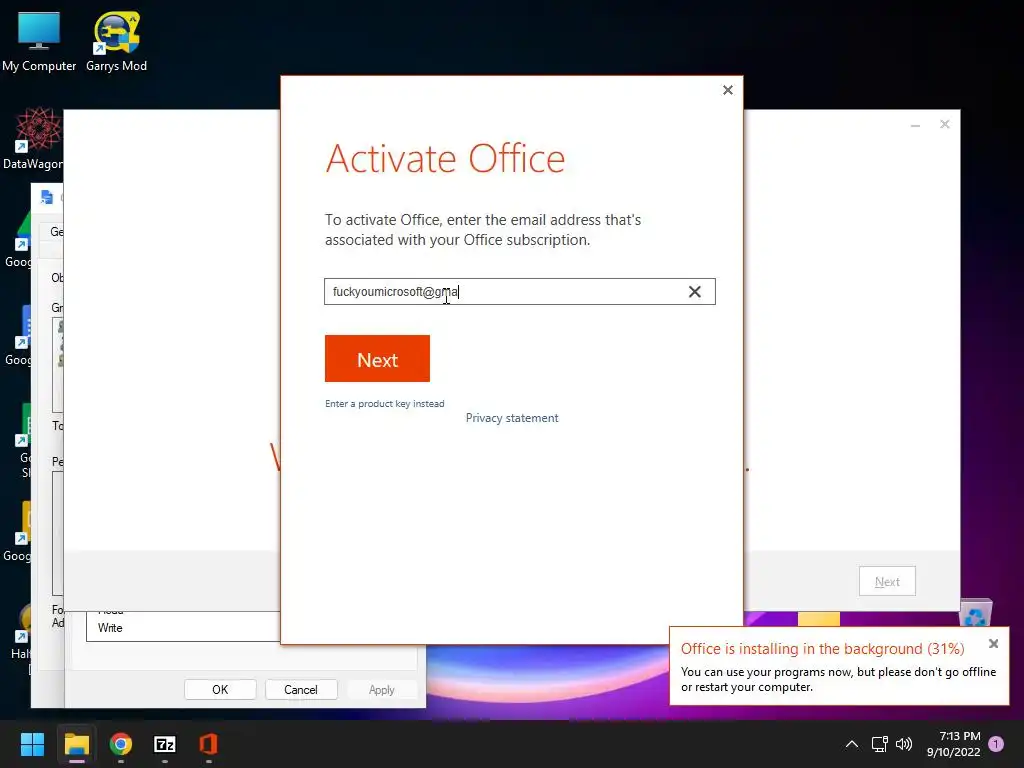Click the disabled Apply button in the properties dialog
Viewport: 1024px width, 768px height.
pos(381,690)
